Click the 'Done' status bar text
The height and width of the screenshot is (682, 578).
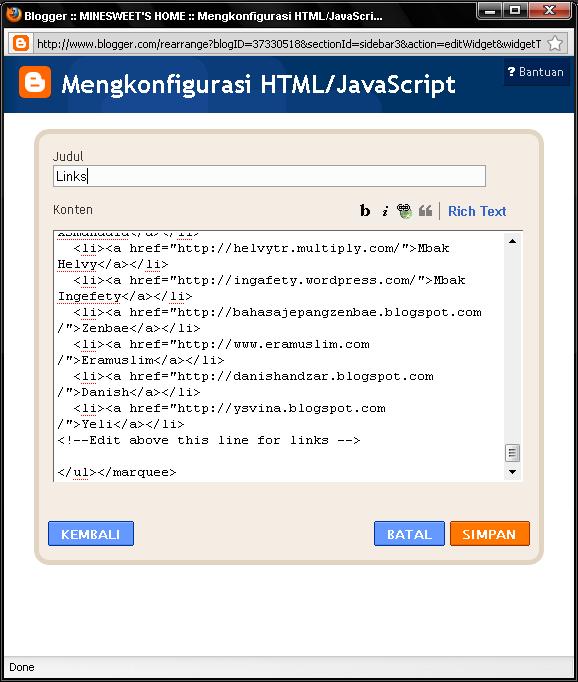22,667
